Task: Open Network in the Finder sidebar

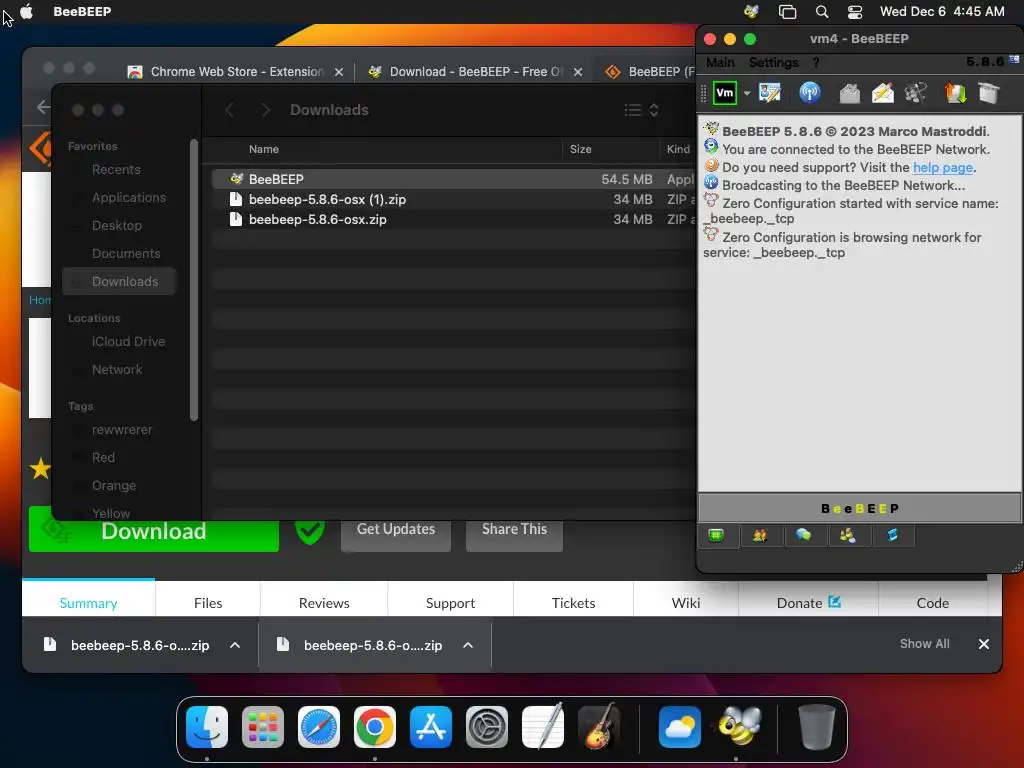Action: (117, 370)
